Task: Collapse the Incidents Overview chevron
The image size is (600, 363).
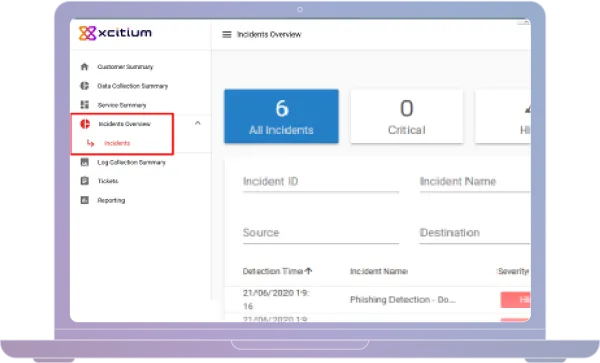Action: (x=197, y=123)
